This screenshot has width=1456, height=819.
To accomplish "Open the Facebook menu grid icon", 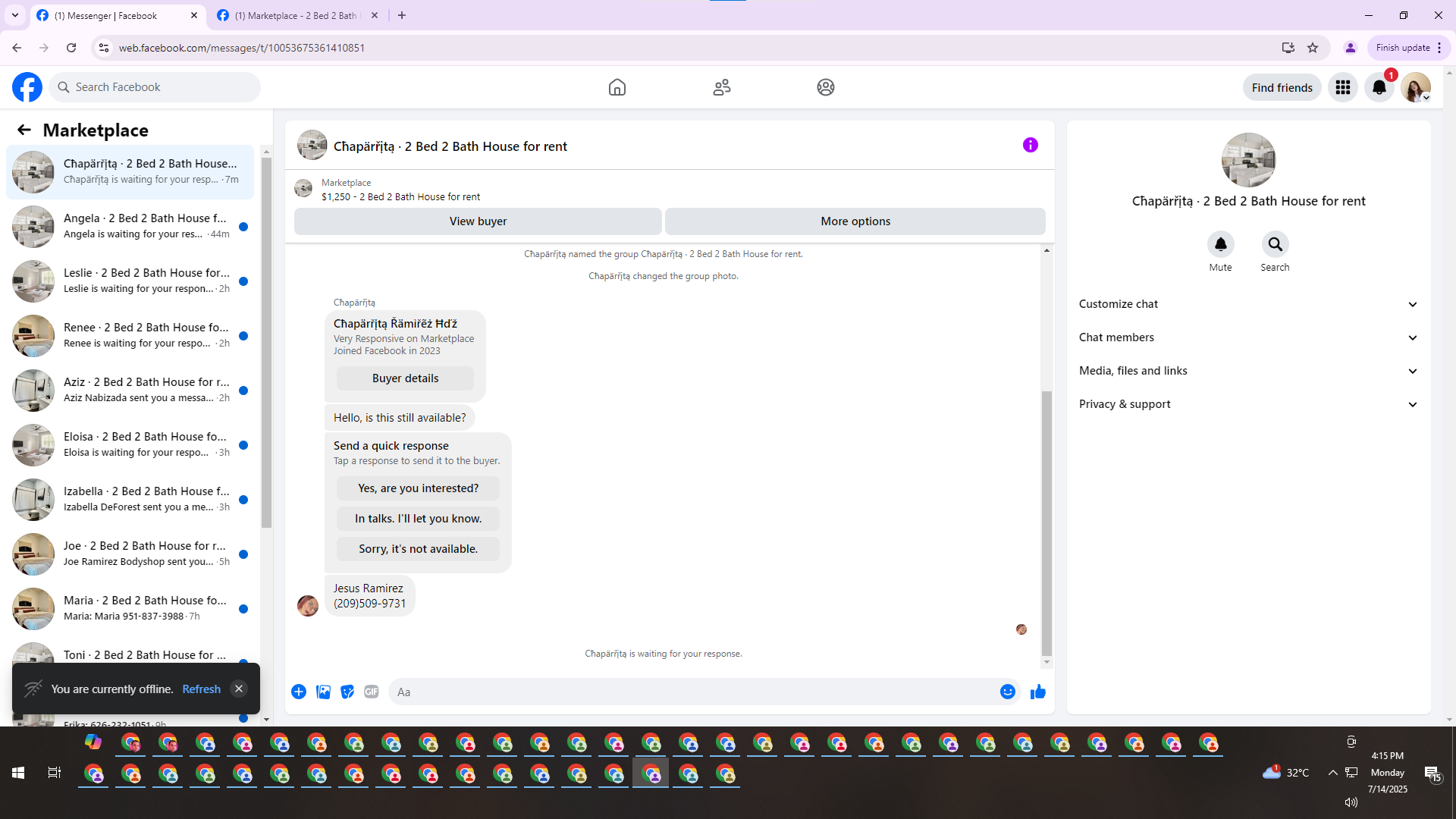I will point(1342,87).
